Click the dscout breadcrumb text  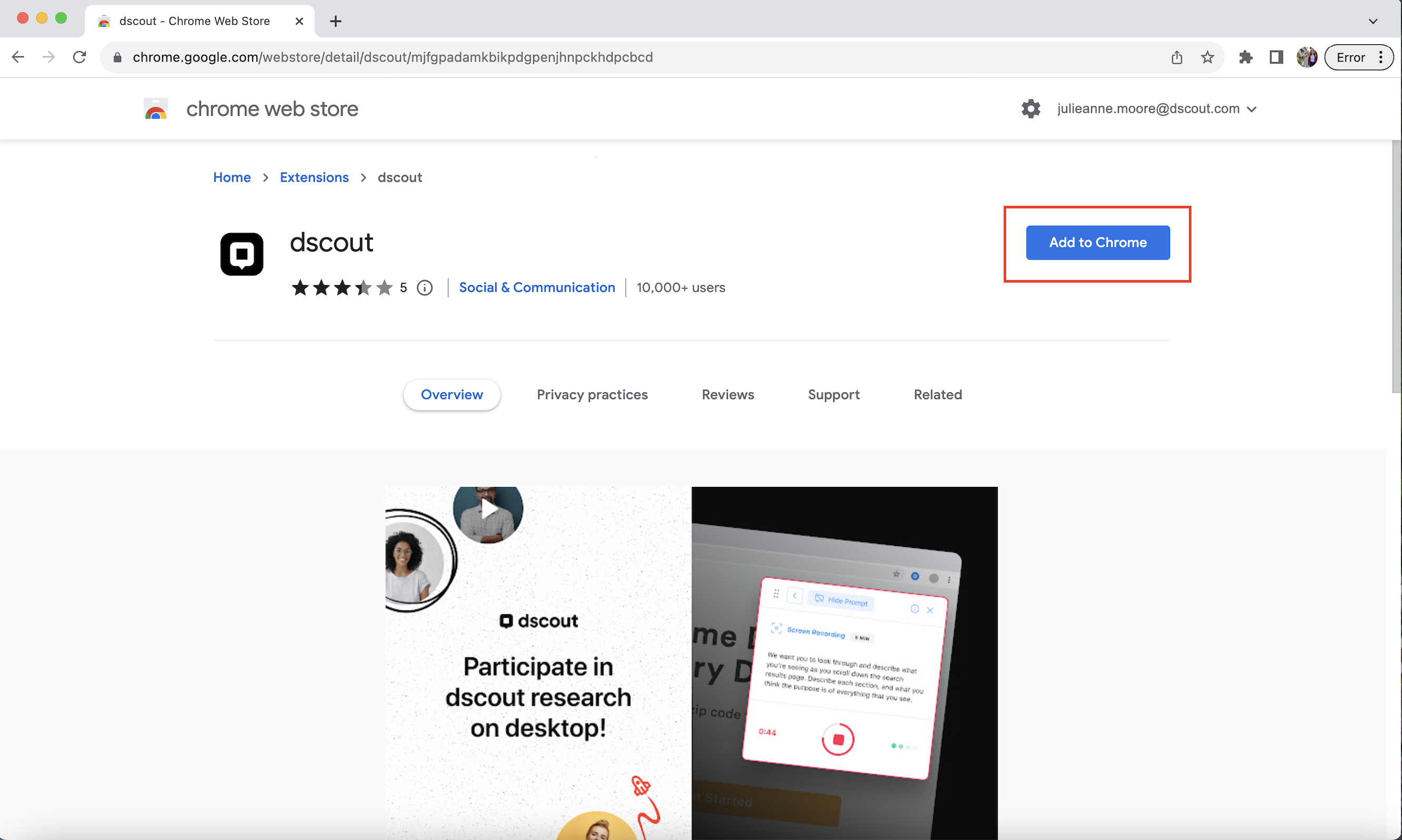click(x=399, y=177)
